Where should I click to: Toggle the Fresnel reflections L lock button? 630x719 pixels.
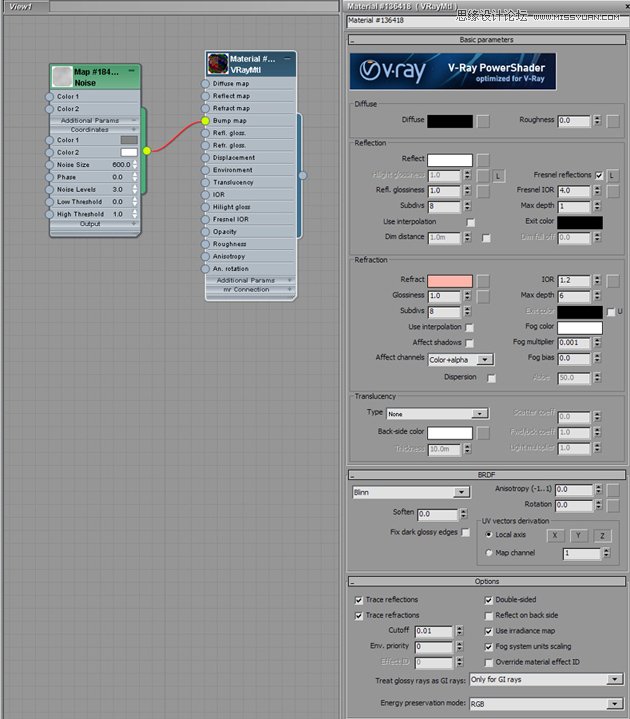tap(612, 176)
